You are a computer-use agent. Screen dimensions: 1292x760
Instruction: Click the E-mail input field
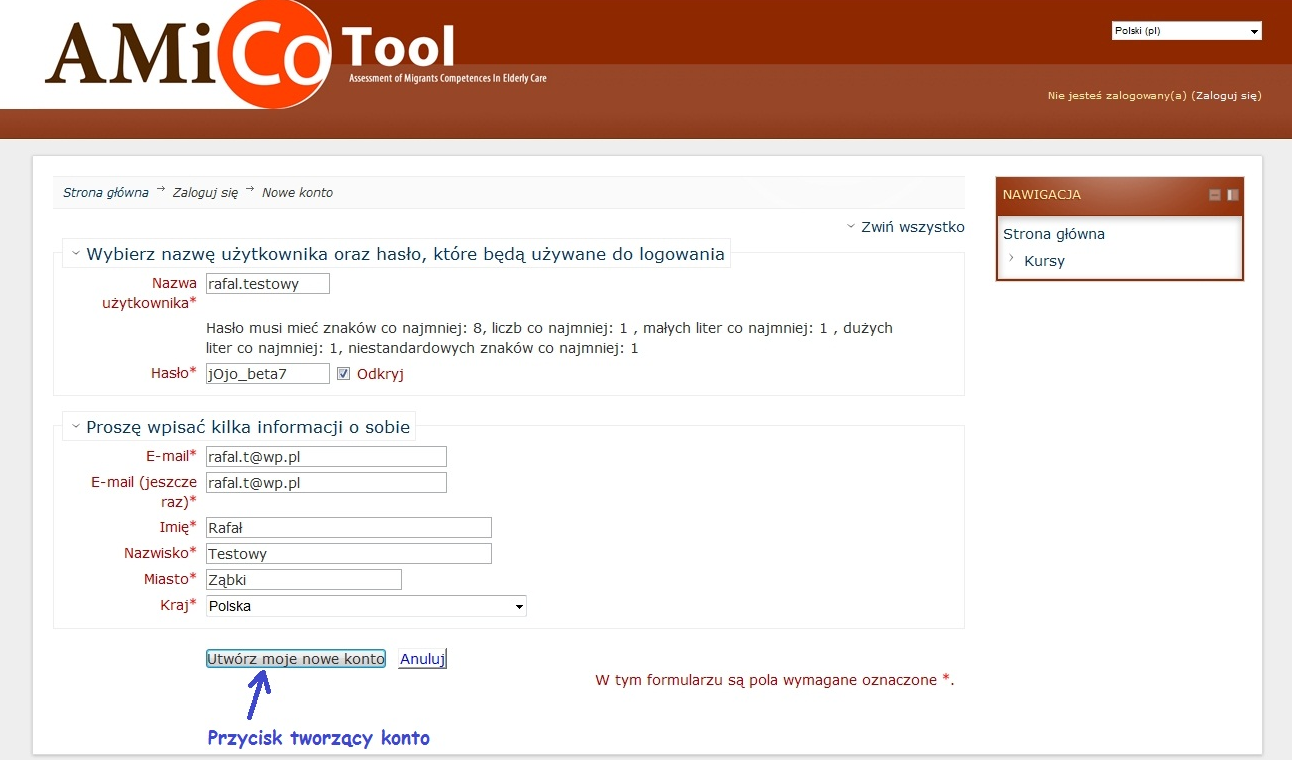pos(326,457)
